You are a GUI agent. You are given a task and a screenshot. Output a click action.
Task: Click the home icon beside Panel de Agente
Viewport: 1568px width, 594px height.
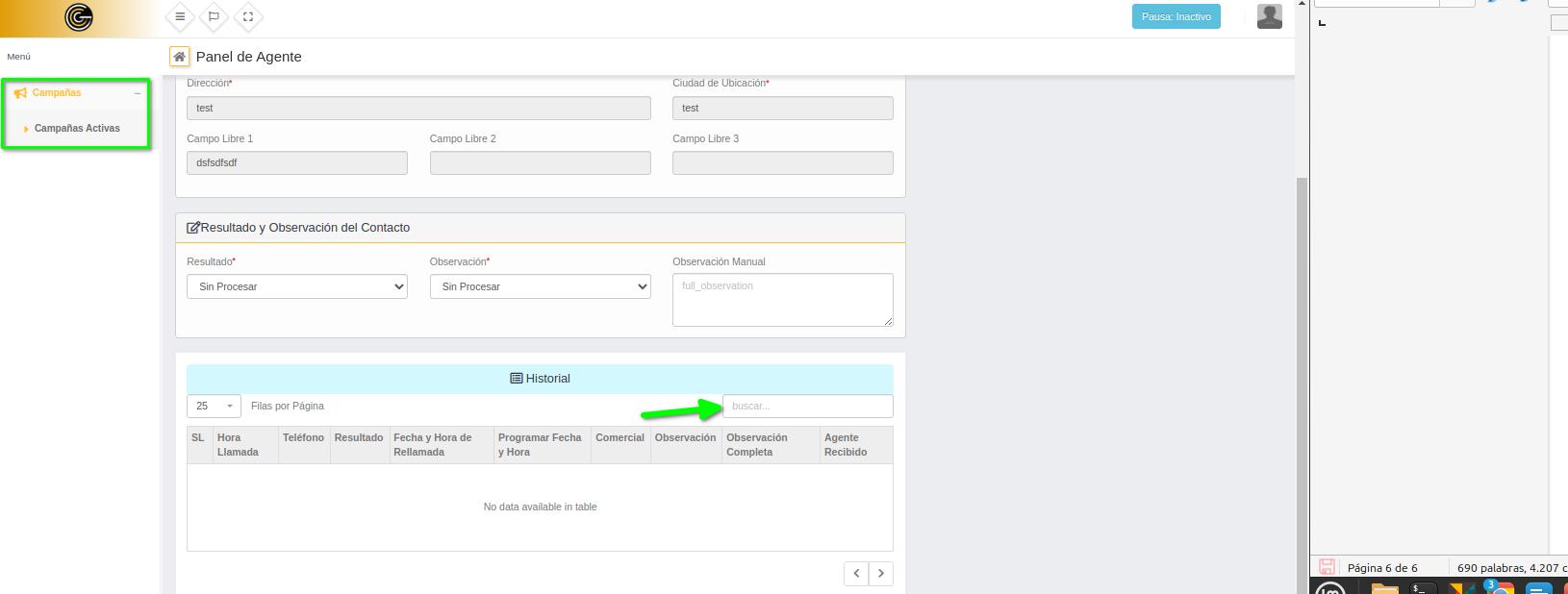point(179,57)
